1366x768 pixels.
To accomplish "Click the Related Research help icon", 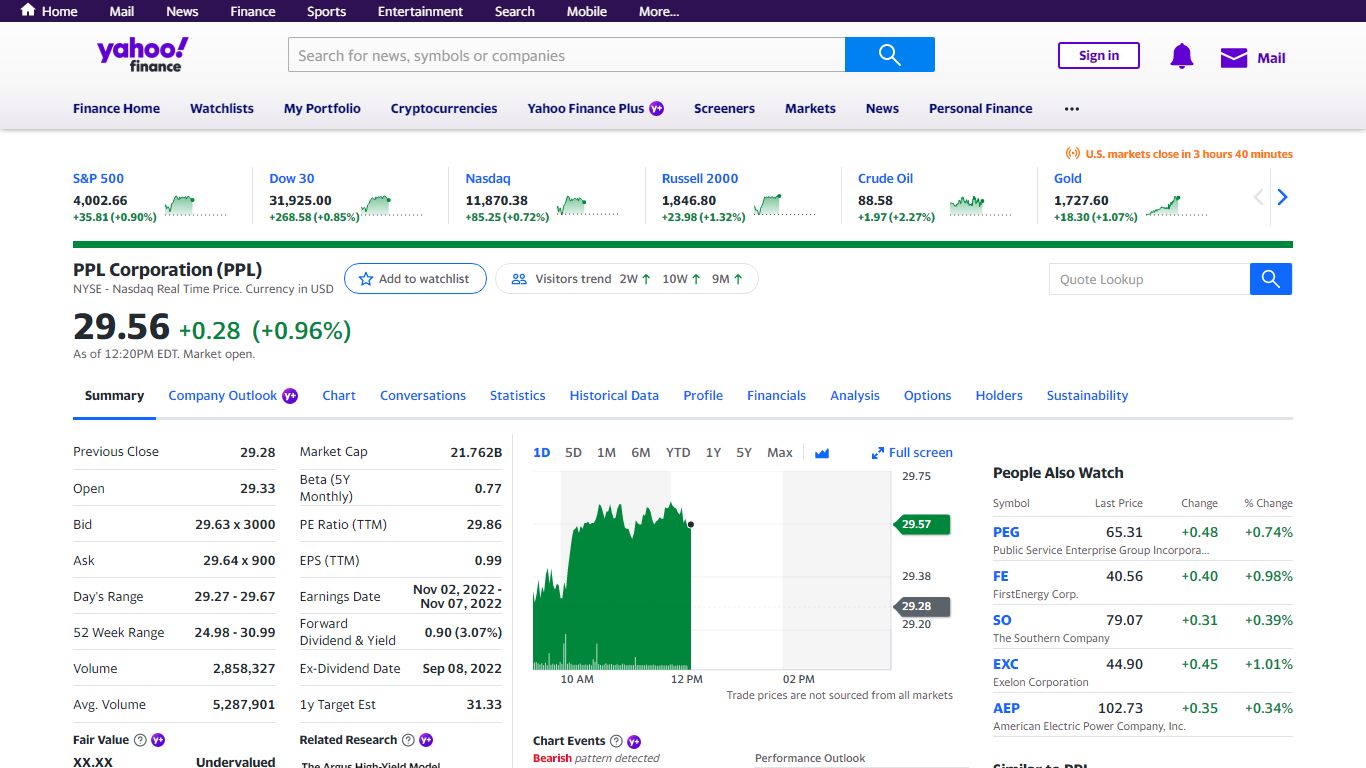I will [408, 740].
